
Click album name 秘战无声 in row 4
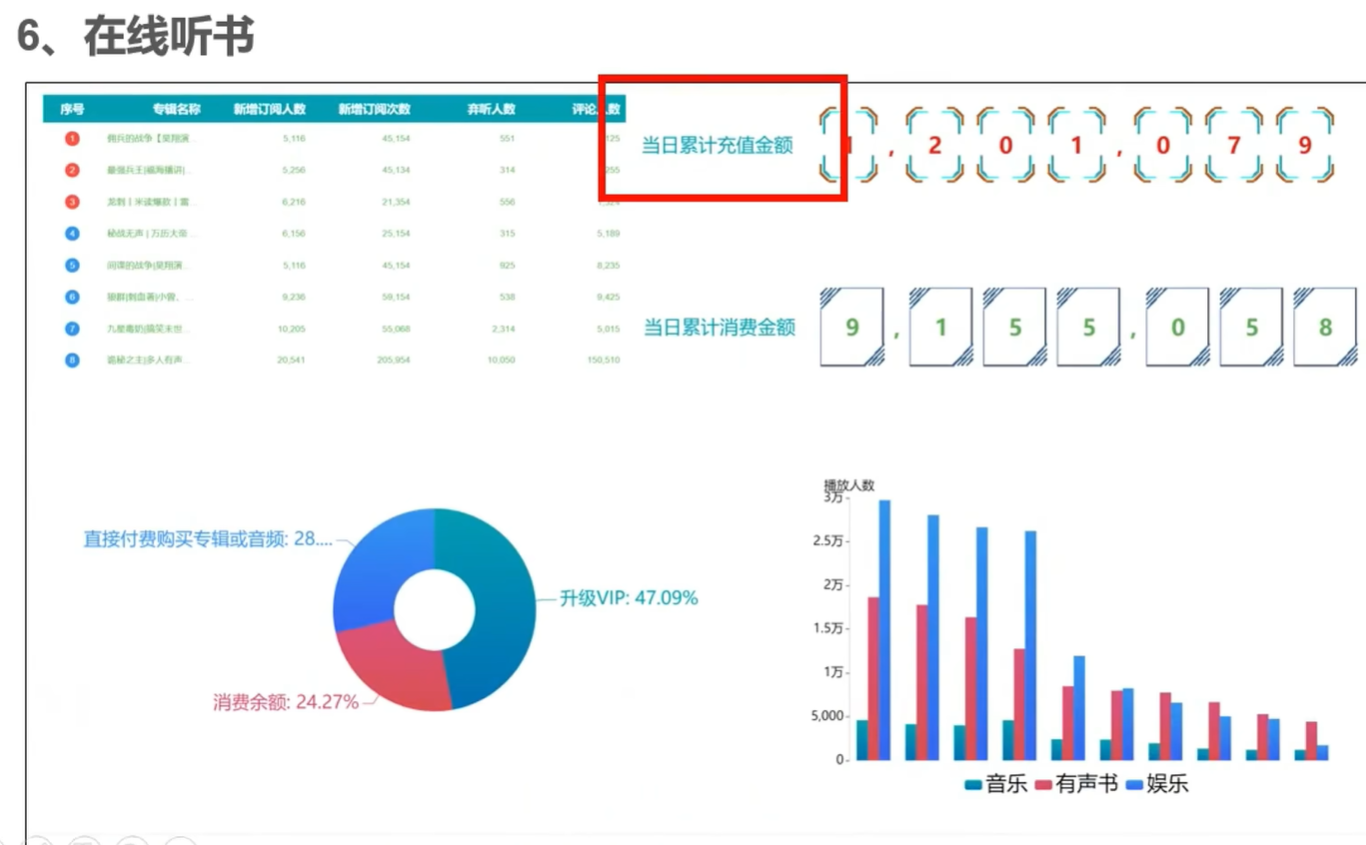click(153, 233)
